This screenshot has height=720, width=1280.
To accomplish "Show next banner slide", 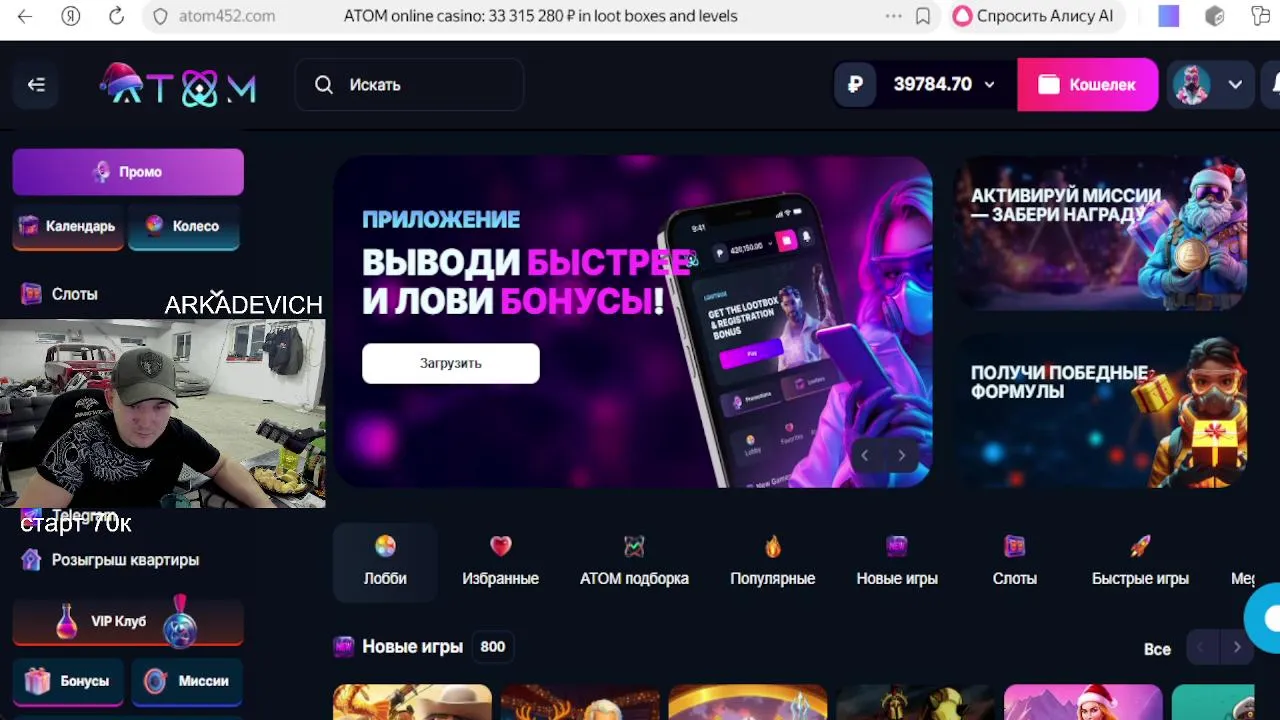I will [x=901, y=455].
